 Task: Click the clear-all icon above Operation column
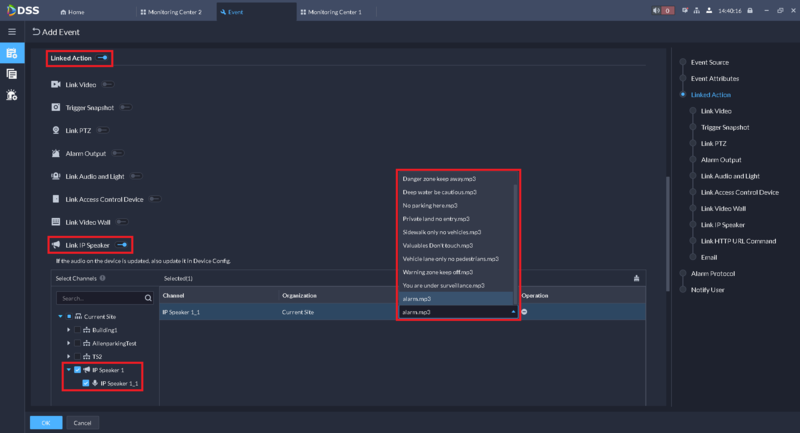pyautogui.click(x=636, y=278)
